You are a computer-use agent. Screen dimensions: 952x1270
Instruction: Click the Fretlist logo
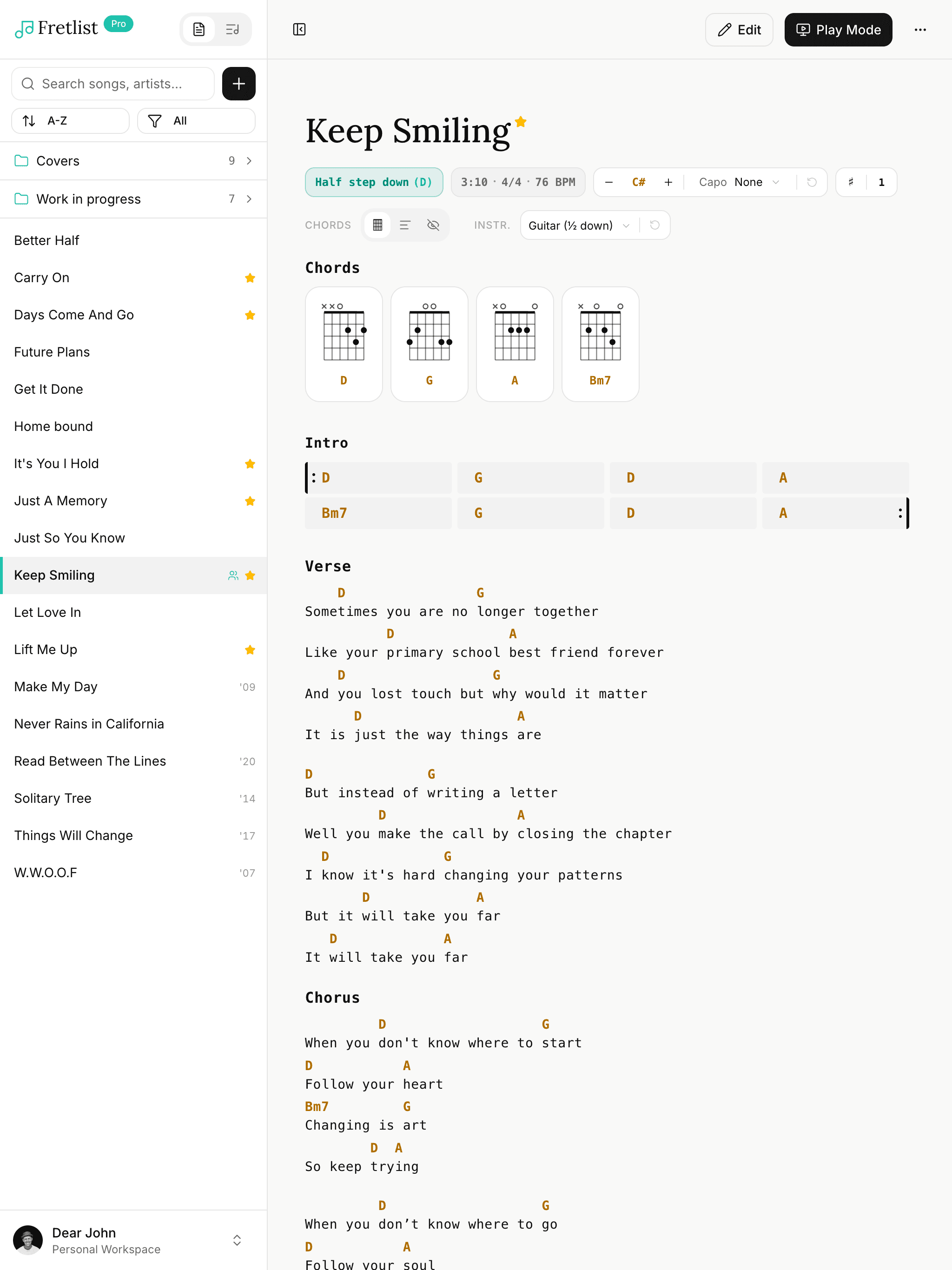tap(56, 27)
